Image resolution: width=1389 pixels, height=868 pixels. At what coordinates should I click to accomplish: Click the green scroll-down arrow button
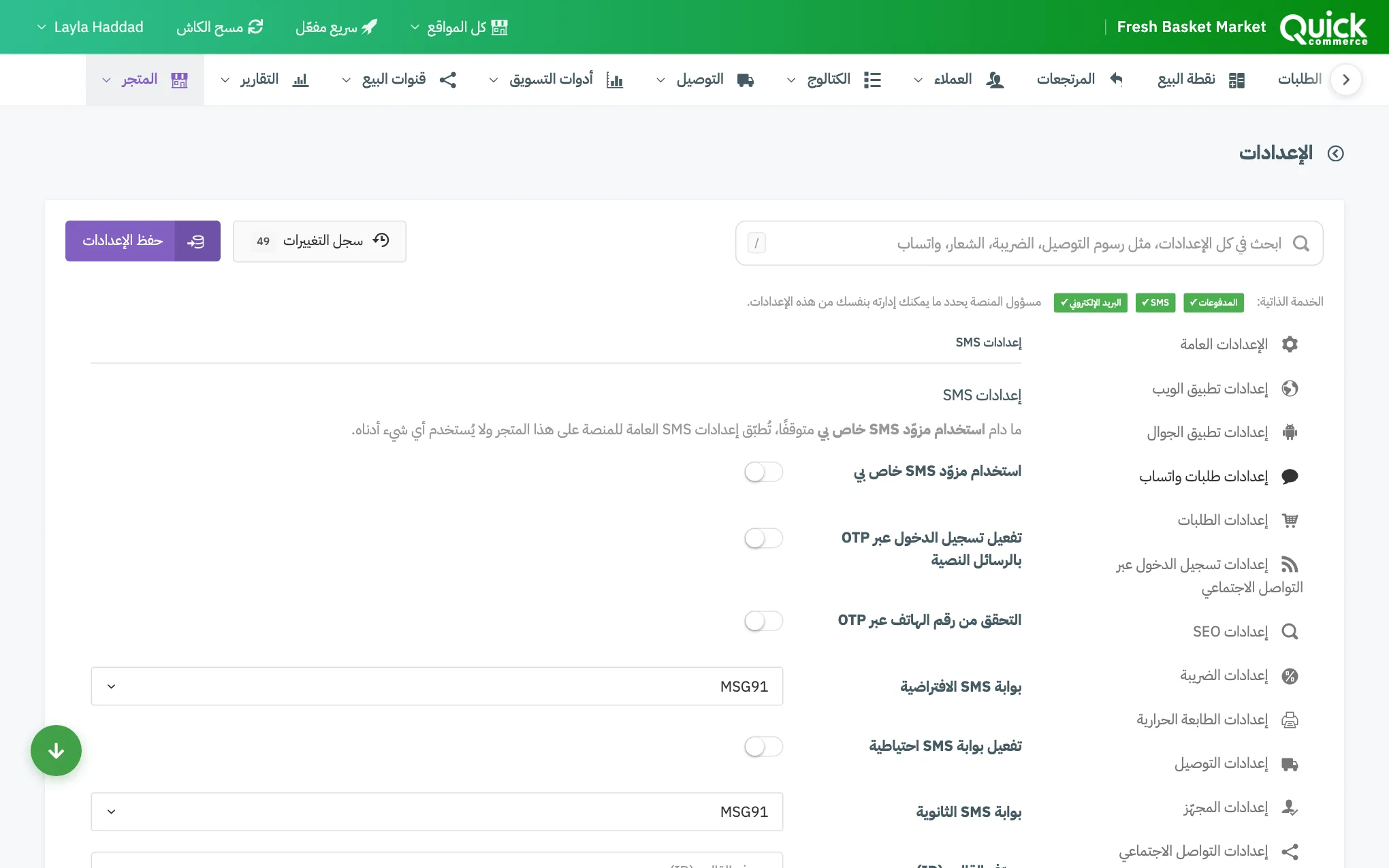[x=56, y=750]
